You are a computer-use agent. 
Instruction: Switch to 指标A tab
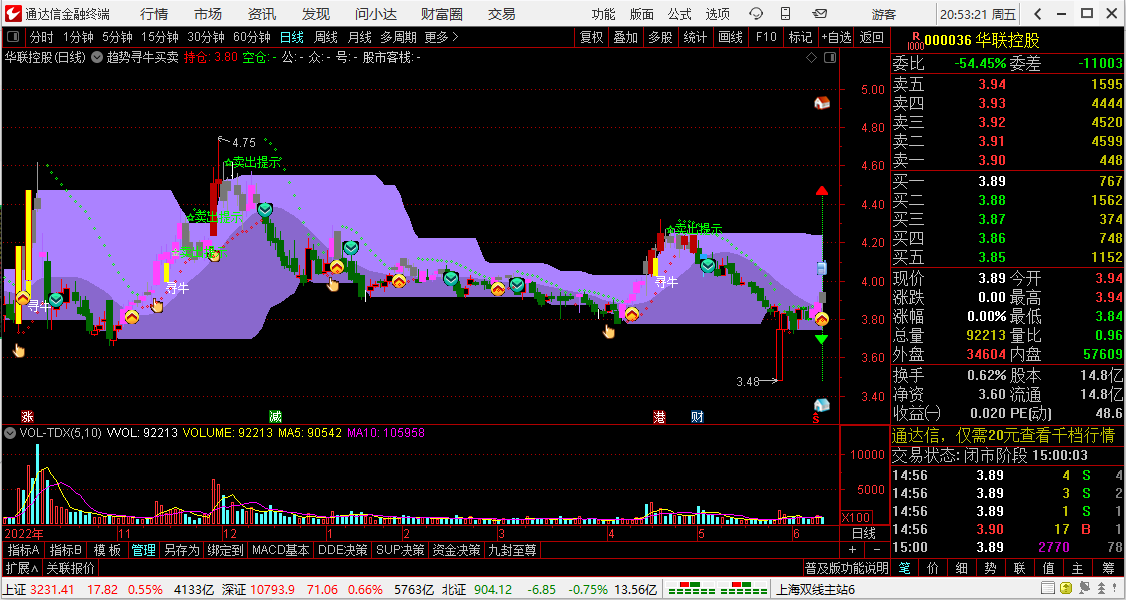click(23, 550)
